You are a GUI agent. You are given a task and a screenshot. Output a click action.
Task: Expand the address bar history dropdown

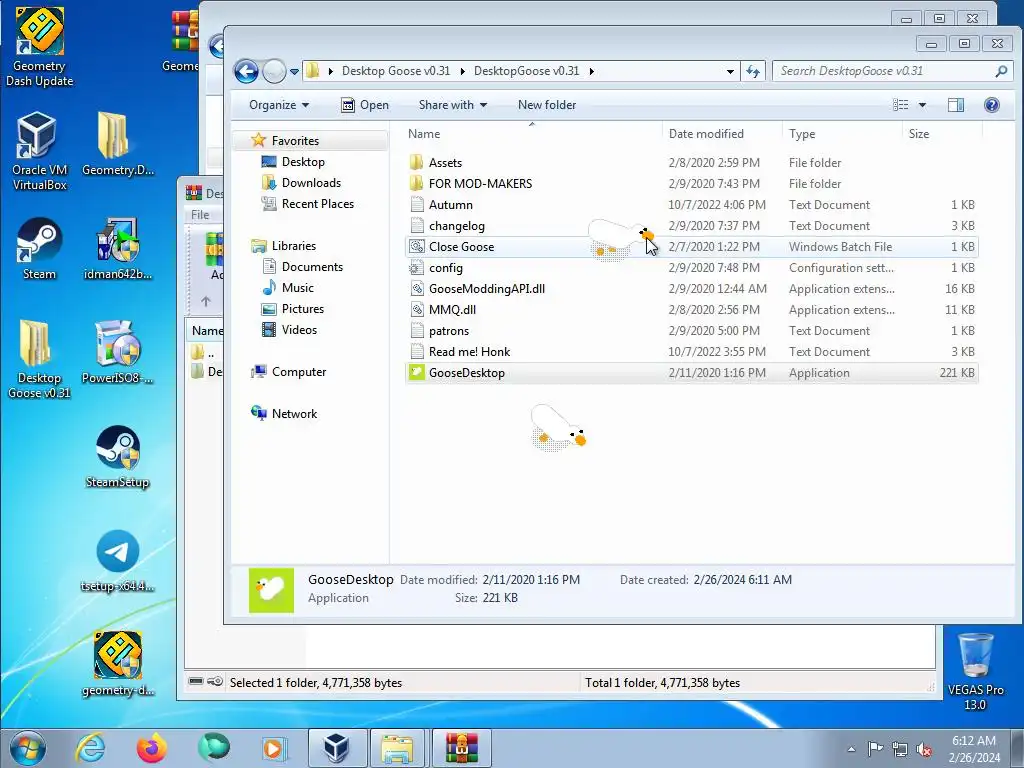(730, 71)
